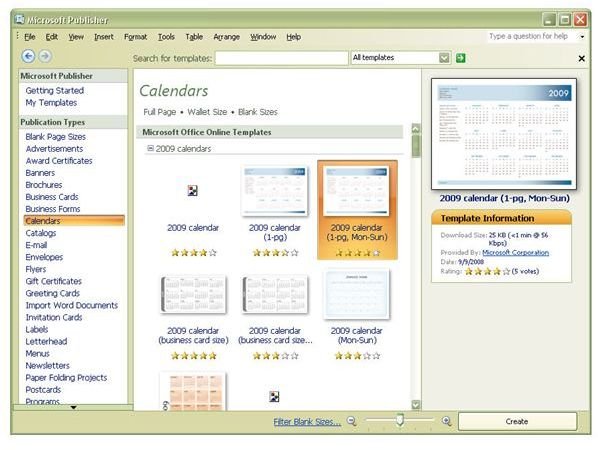Adjust the thumbnail zoom slider handle

pos(400,420)
